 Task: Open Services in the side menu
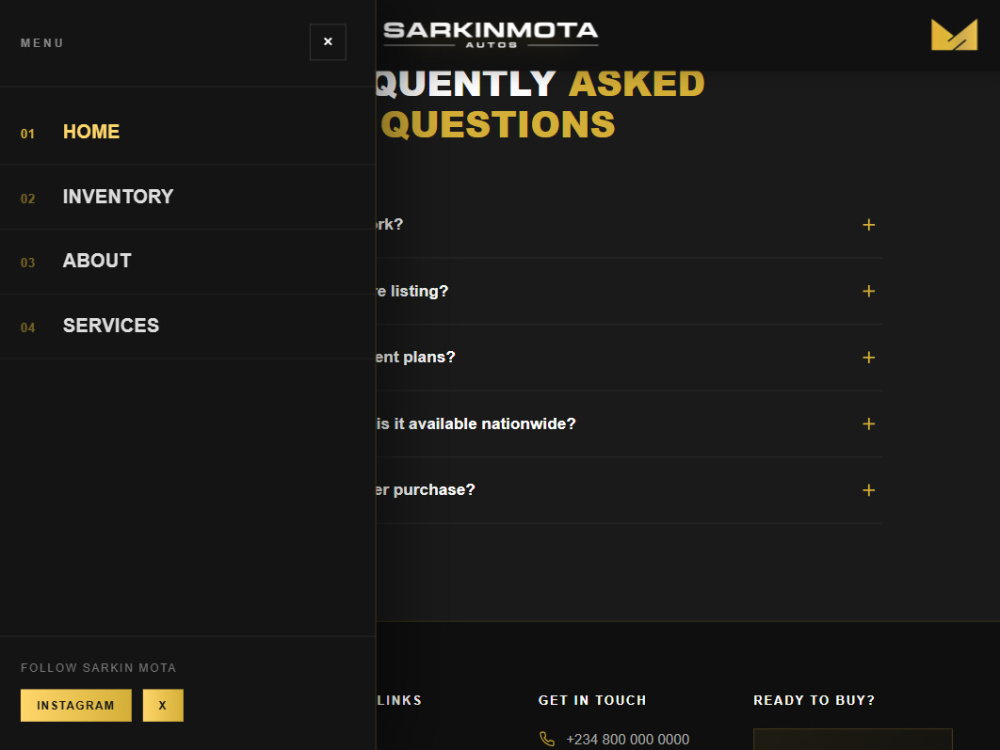coord(111,325)
